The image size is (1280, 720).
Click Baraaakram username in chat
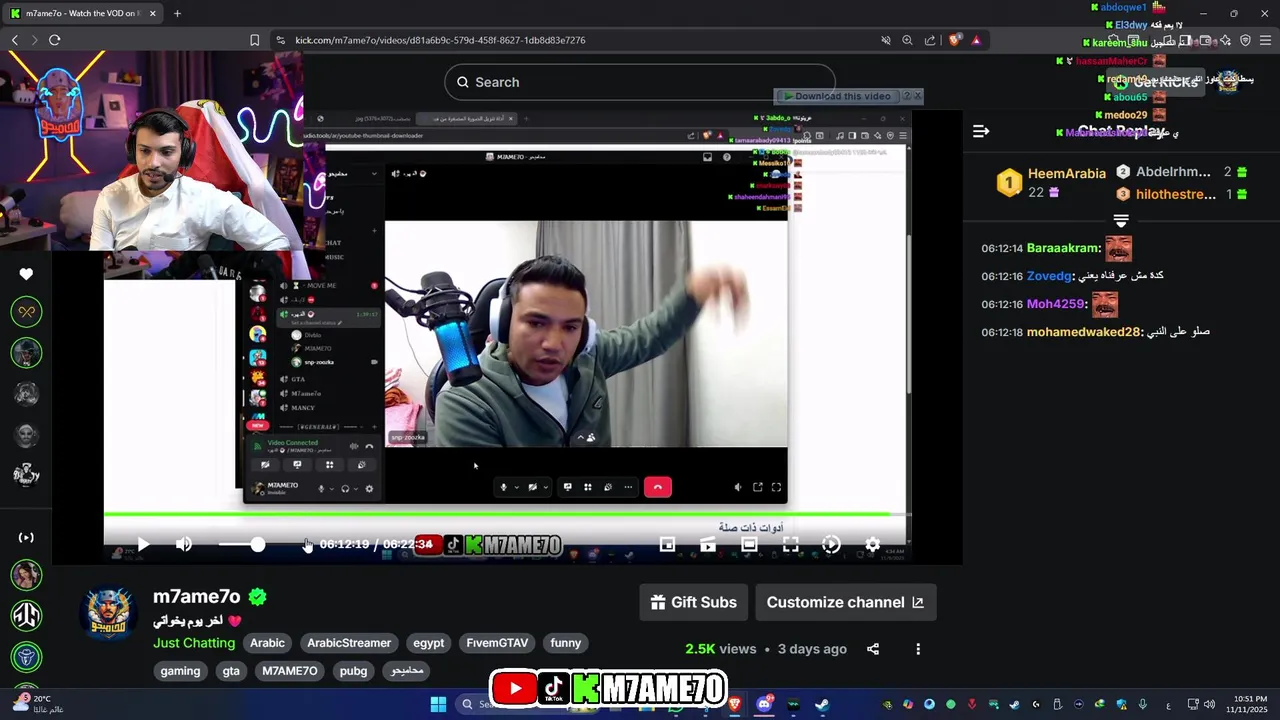1062,248
